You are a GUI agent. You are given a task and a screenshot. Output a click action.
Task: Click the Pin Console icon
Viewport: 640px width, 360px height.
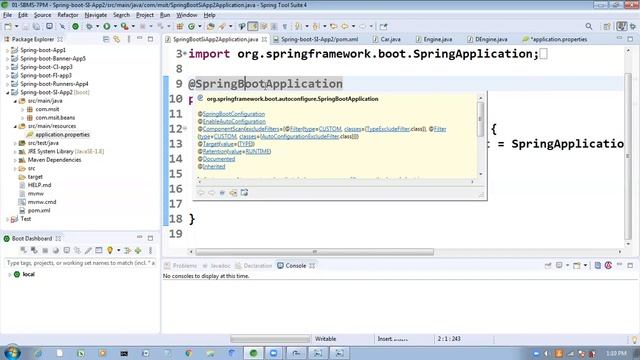coord(548,266)
